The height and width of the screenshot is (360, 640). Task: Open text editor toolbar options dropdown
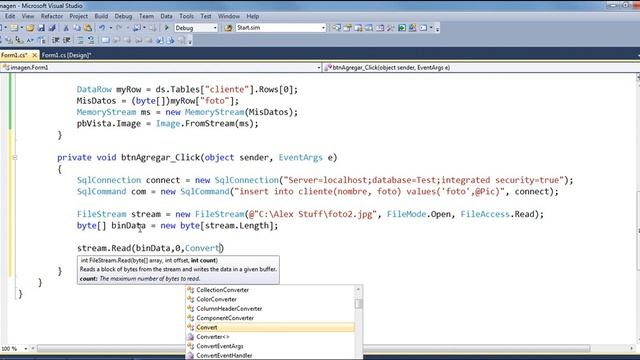(190, 41)
